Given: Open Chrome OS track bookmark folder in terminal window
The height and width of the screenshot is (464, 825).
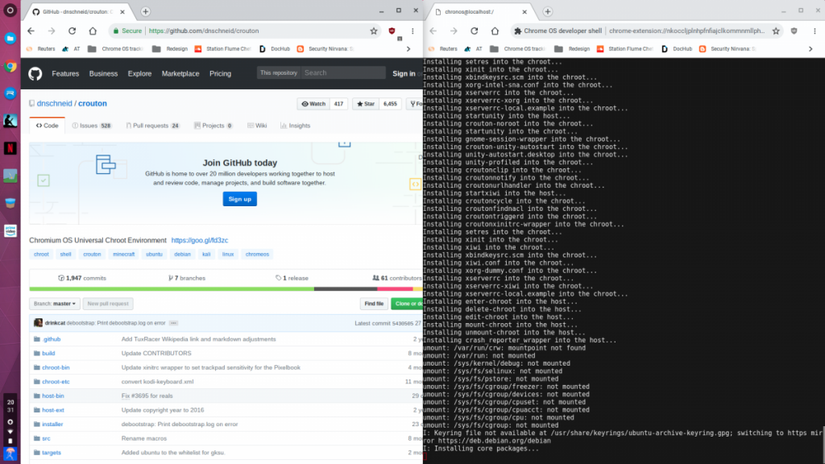Looking at the screenshot, I should 517,49.
